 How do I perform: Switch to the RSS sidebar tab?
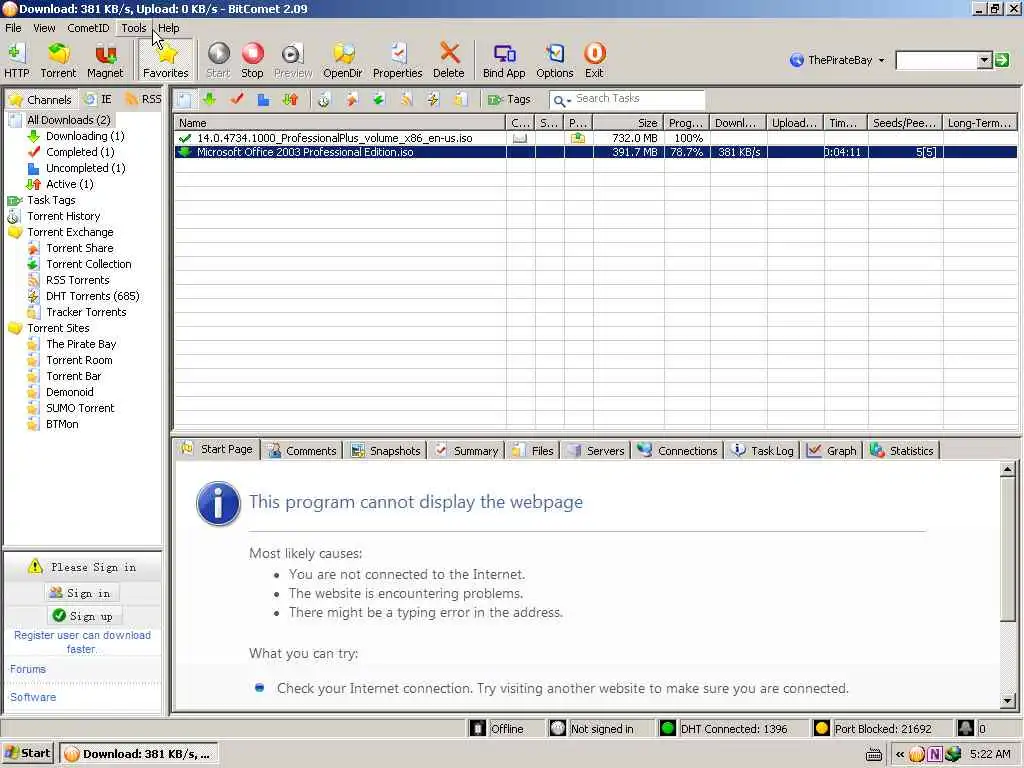click(x=143, y=99)
